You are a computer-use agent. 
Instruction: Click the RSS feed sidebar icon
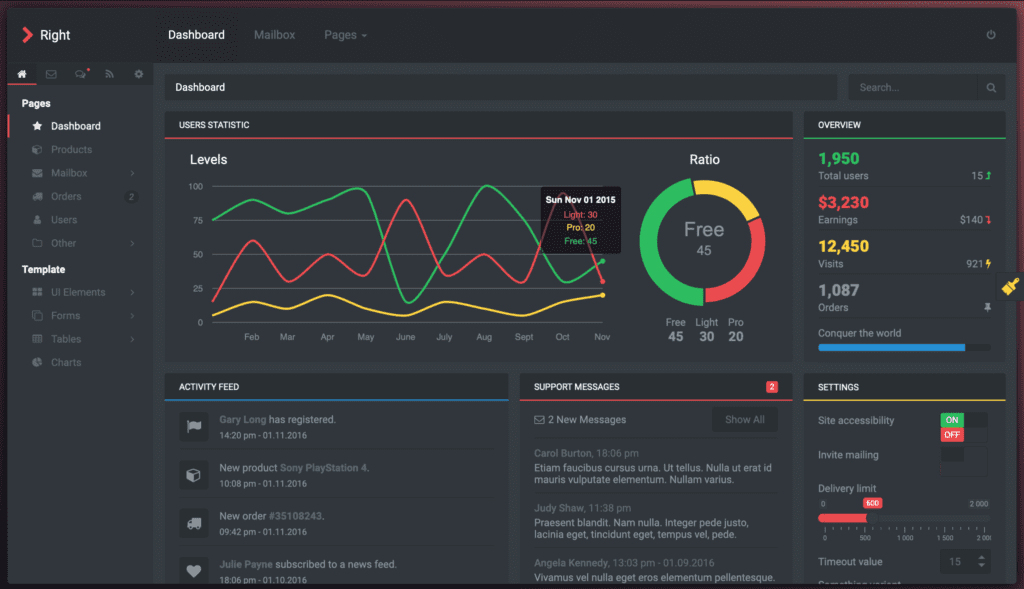(110, 74)
